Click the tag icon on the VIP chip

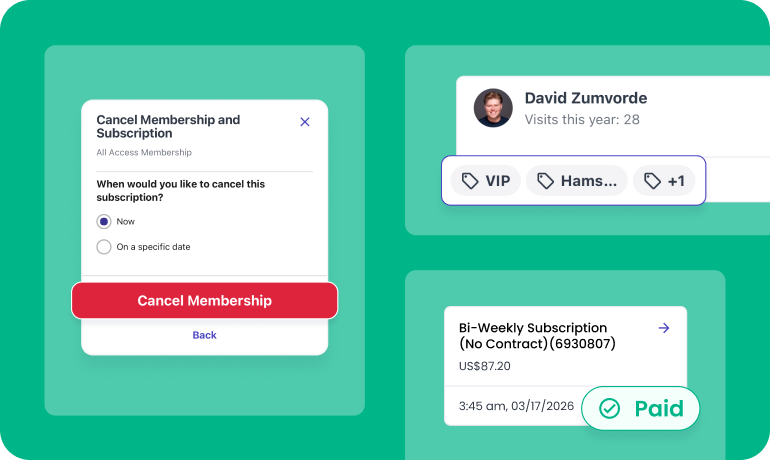(469, 181)
